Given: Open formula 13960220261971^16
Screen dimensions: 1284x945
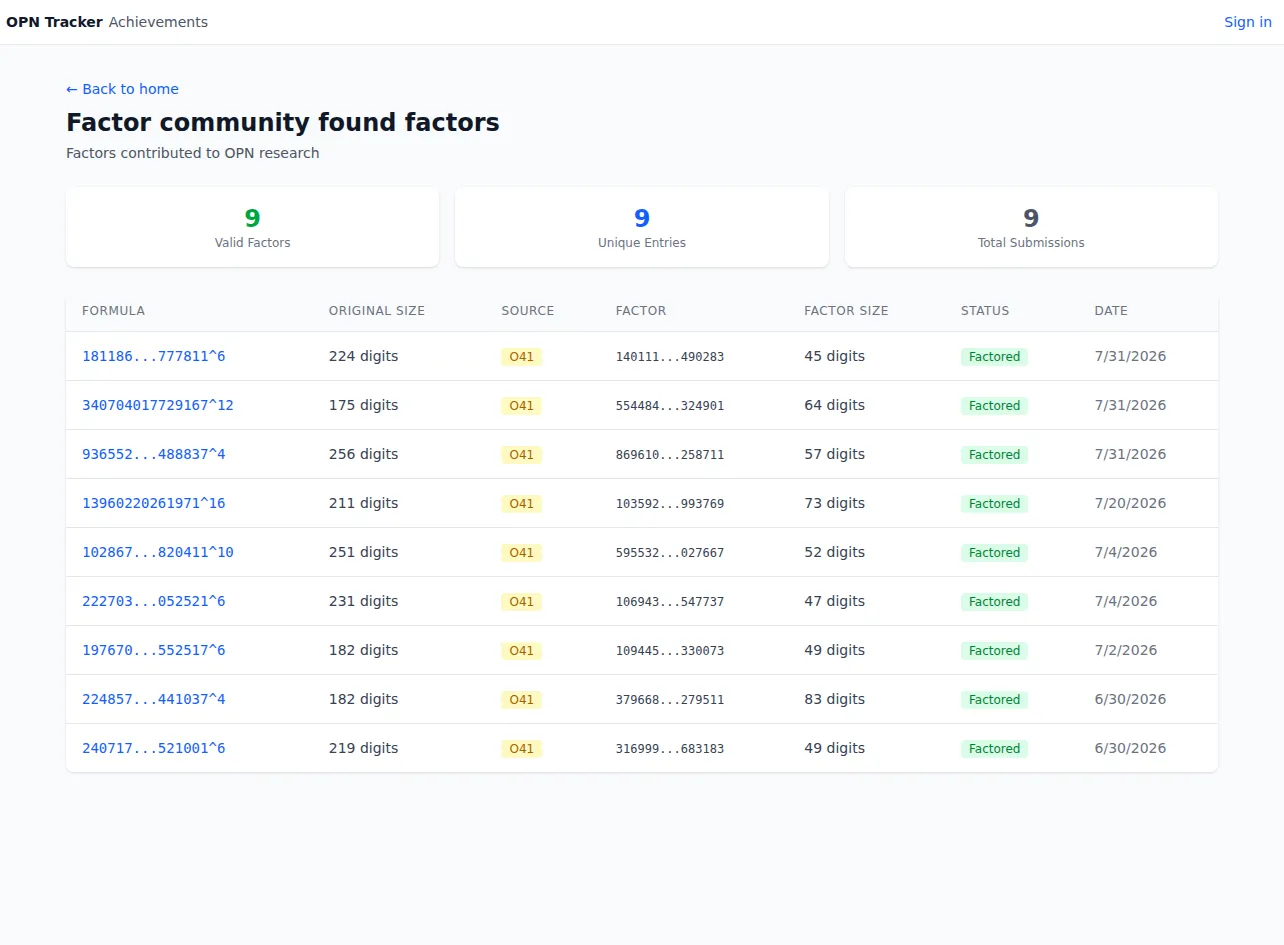Looking at the screenshot, I should click(x=154, y=503).
